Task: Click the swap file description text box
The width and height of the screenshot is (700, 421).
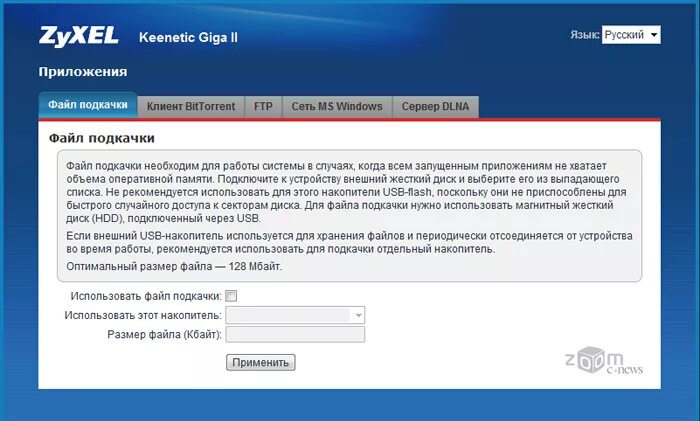Action: (349, 216)
